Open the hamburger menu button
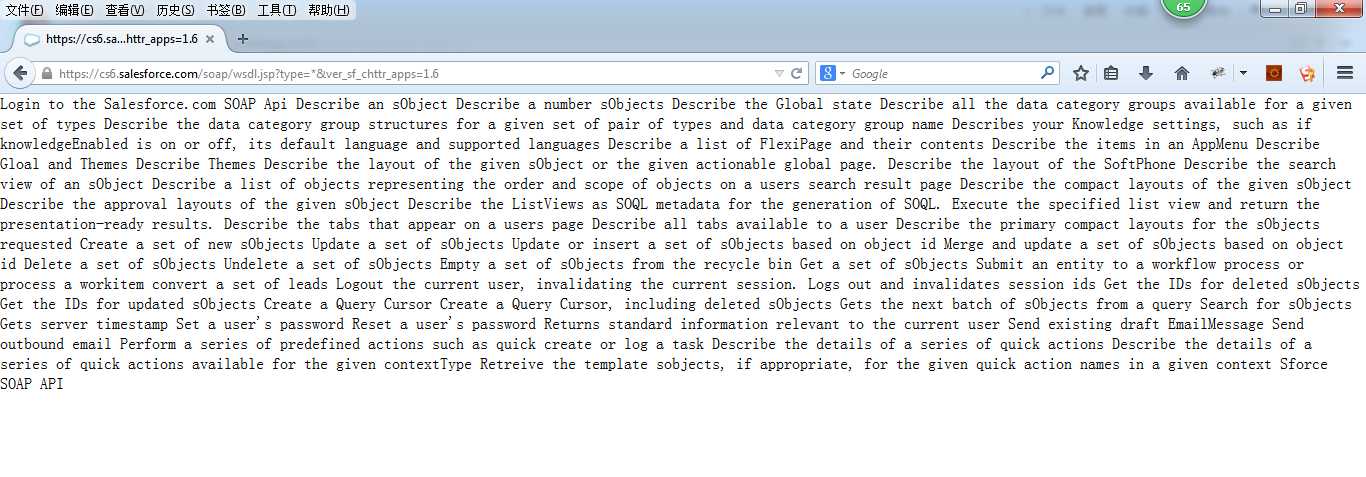The image size is (1366, 477). pos(1345,73)
